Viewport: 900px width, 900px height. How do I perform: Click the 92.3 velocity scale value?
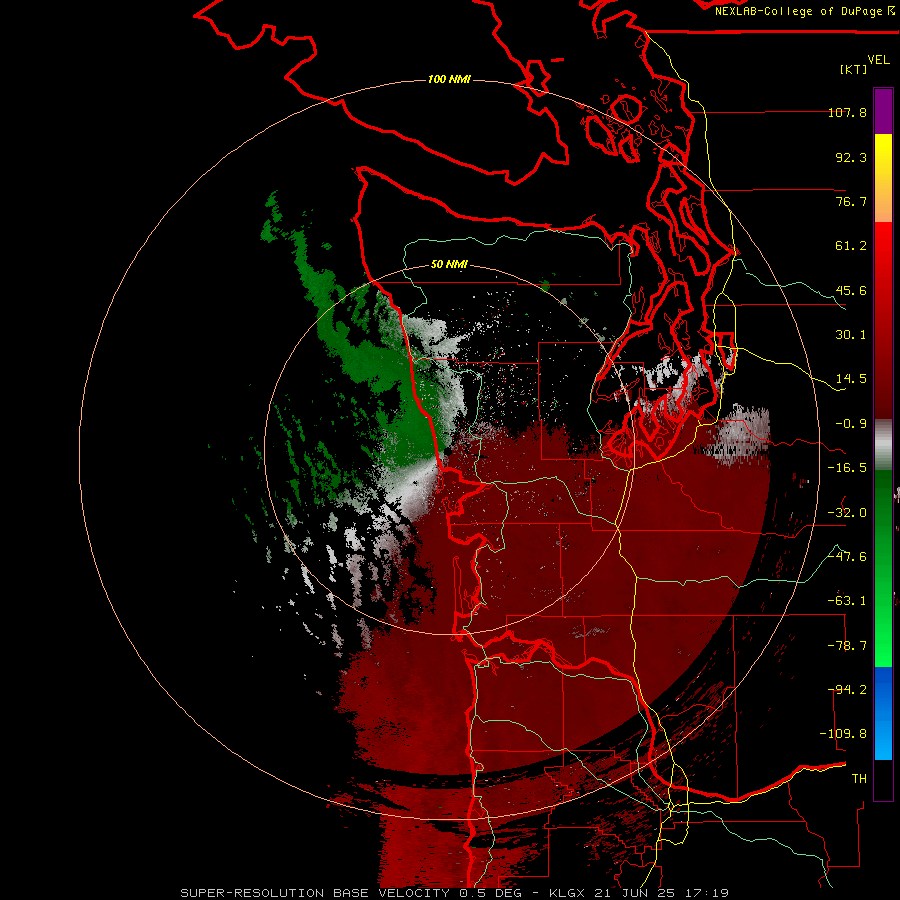[x=851, y=157]
